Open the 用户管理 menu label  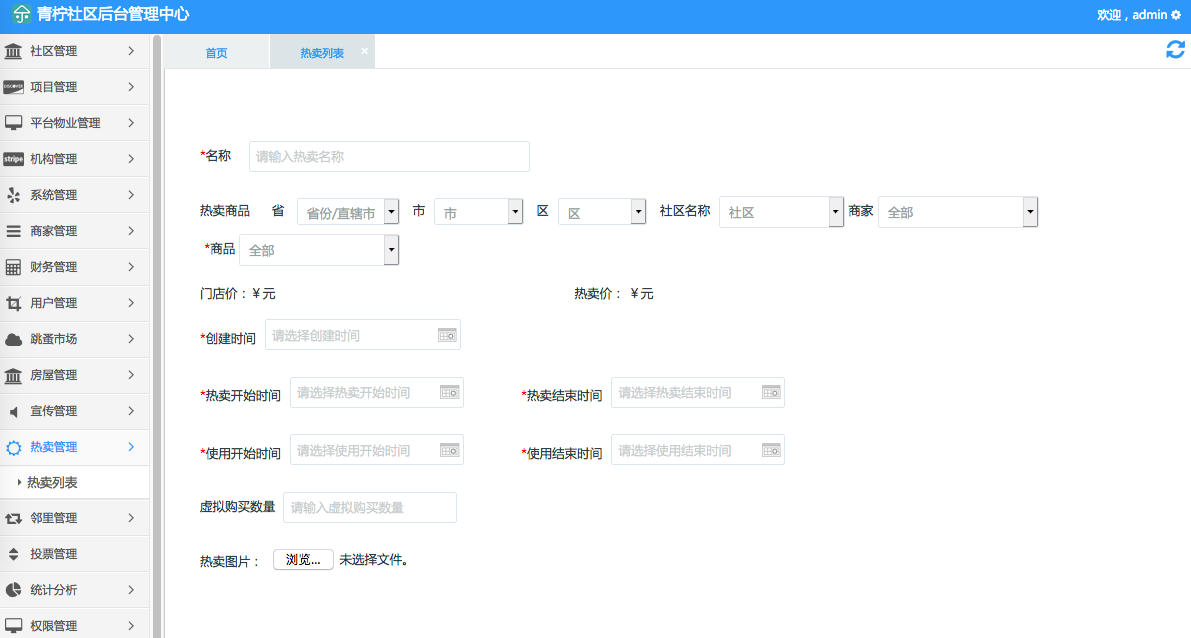pyautogui.click(x=54, y=303)
